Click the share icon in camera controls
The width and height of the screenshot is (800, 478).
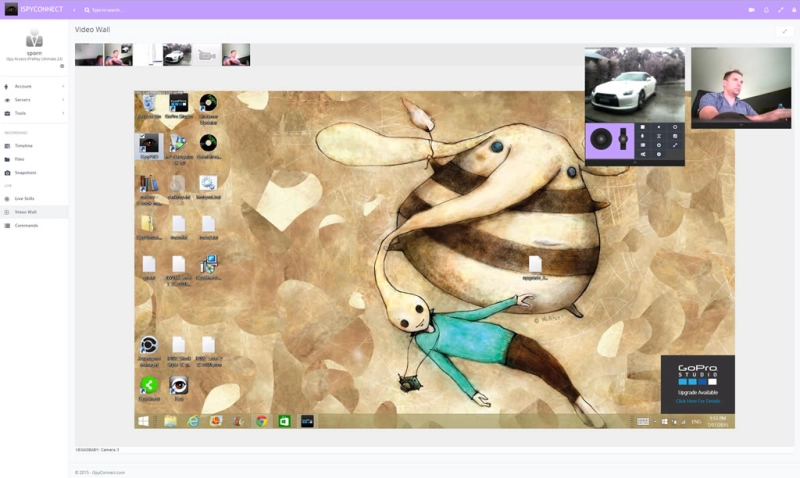click(642, 154)
